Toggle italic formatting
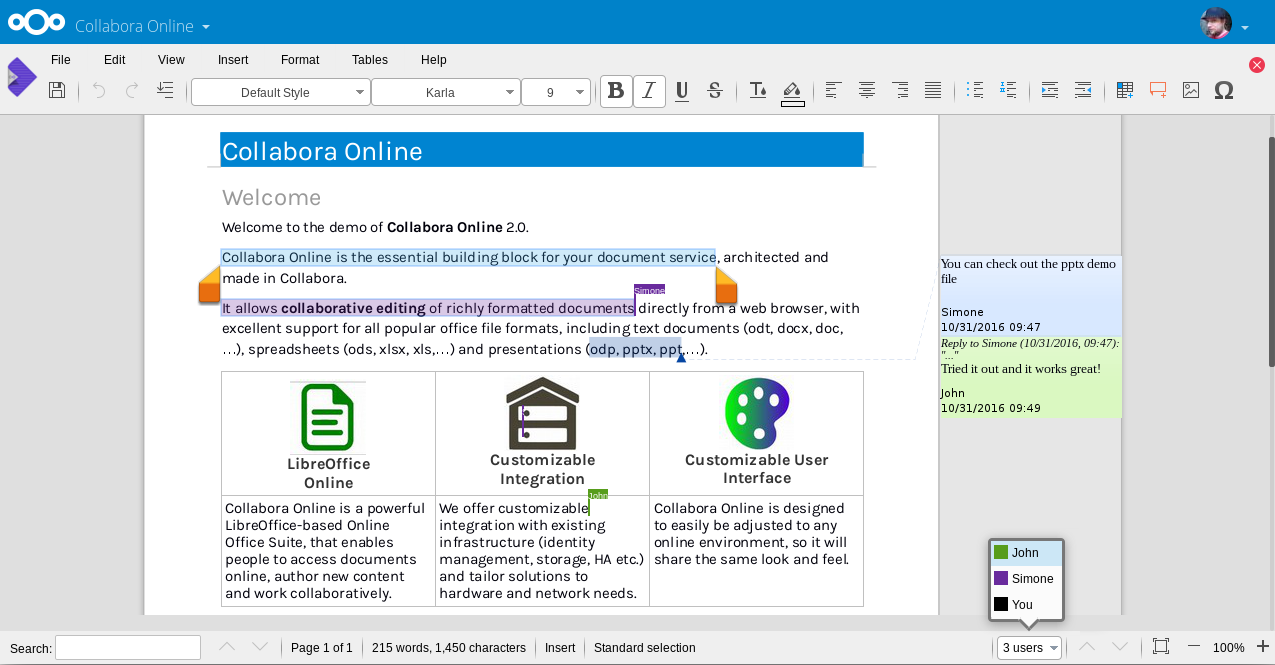 [648, 90]
